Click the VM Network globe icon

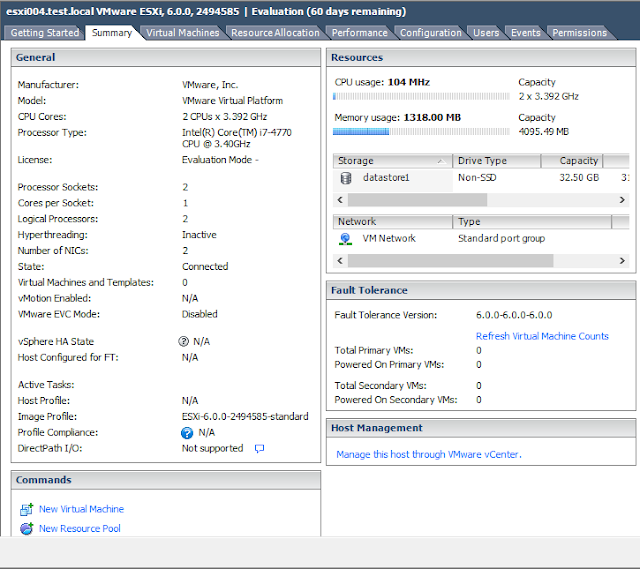click(345, 239)
